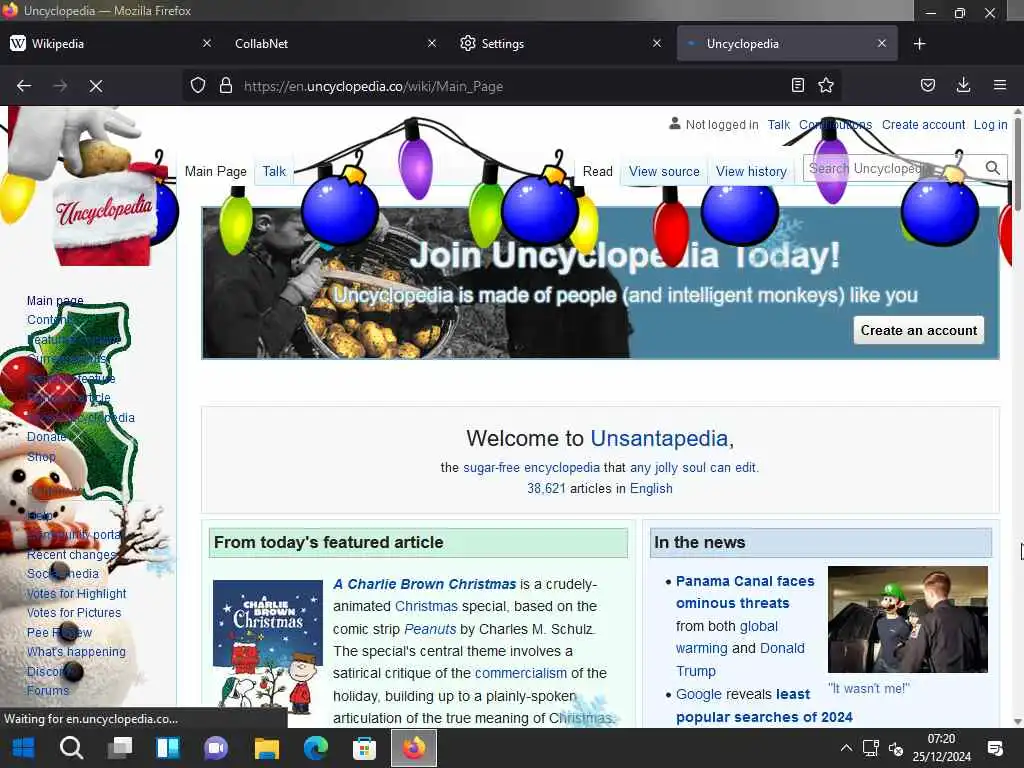This screenshot has height=768, width=1024.
Task: Click Forums in the sidebar
Action: click(x=48, y=690)
